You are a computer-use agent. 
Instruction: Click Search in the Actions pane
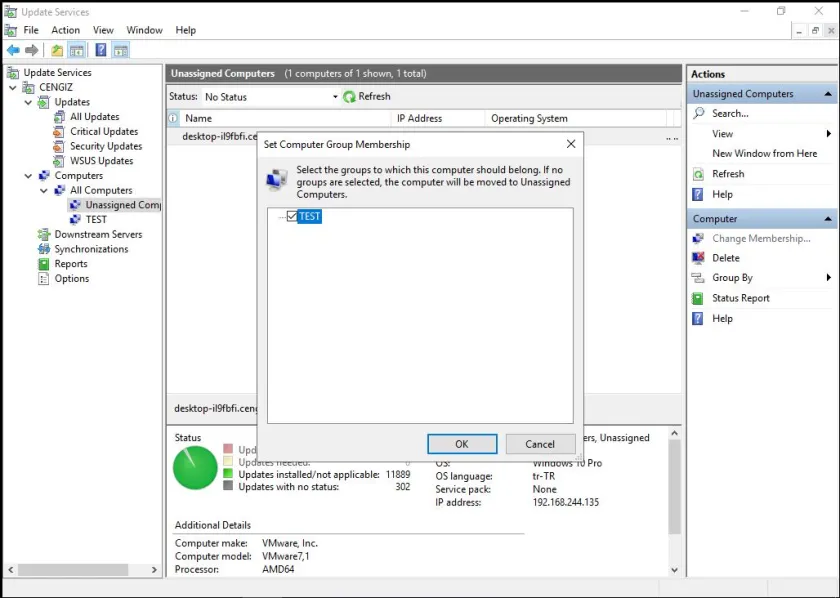point(730,114)
